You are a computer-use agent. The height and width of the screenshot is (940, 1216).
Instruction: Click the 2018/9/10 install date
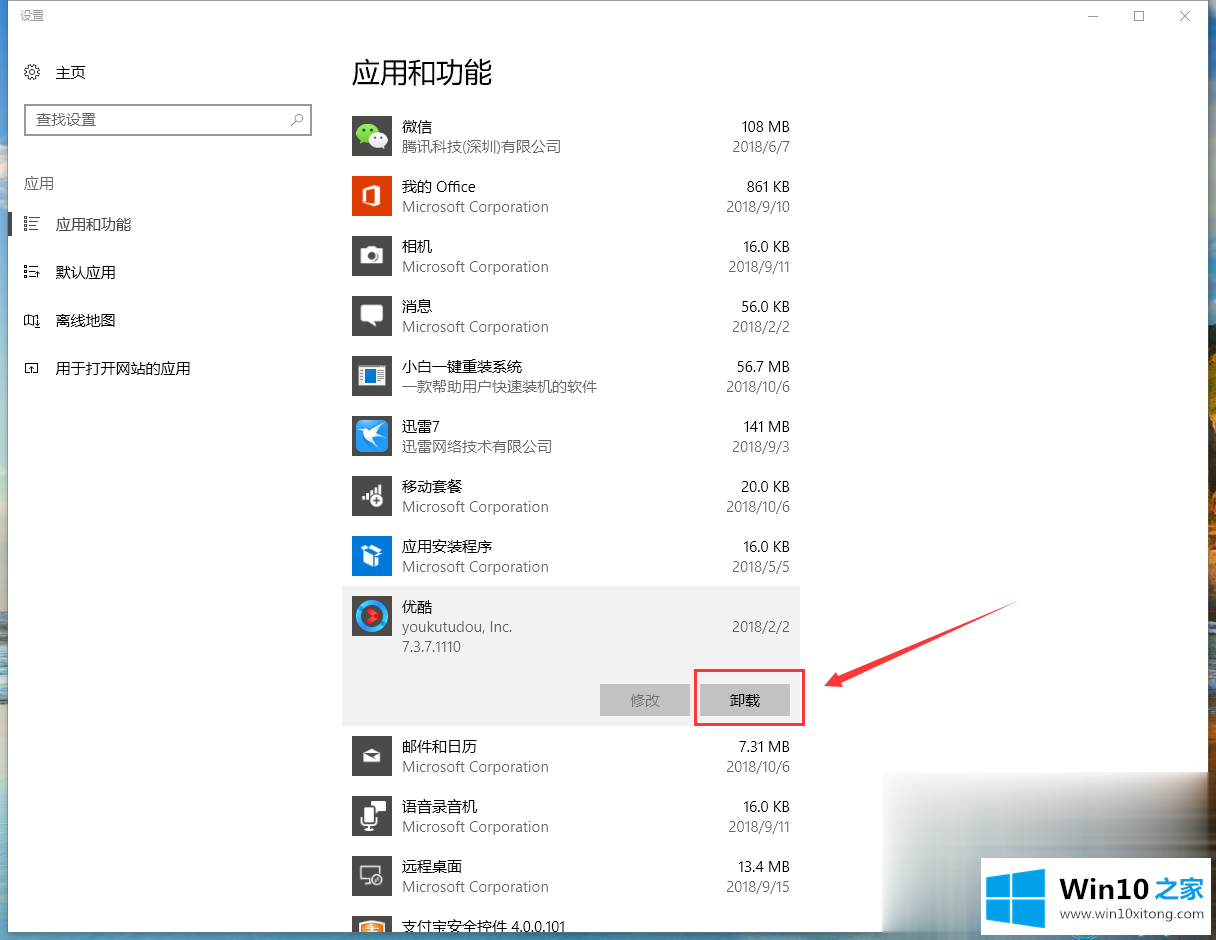point(758,206)
